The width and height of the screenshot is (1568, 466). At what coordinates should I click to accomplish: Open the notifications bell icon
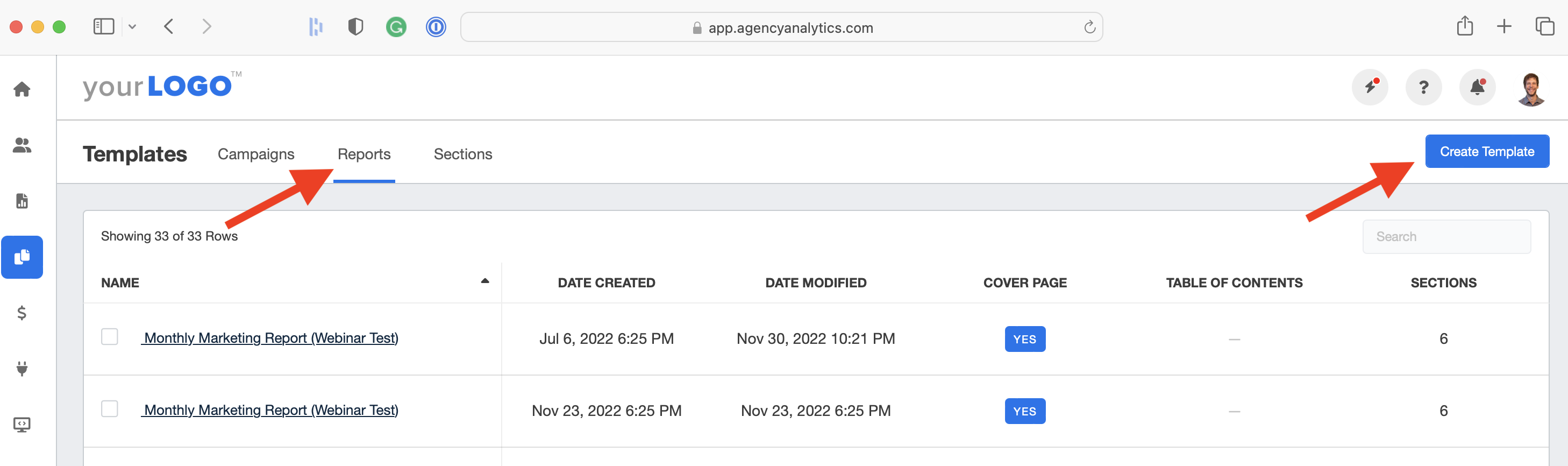point(1477,88)
